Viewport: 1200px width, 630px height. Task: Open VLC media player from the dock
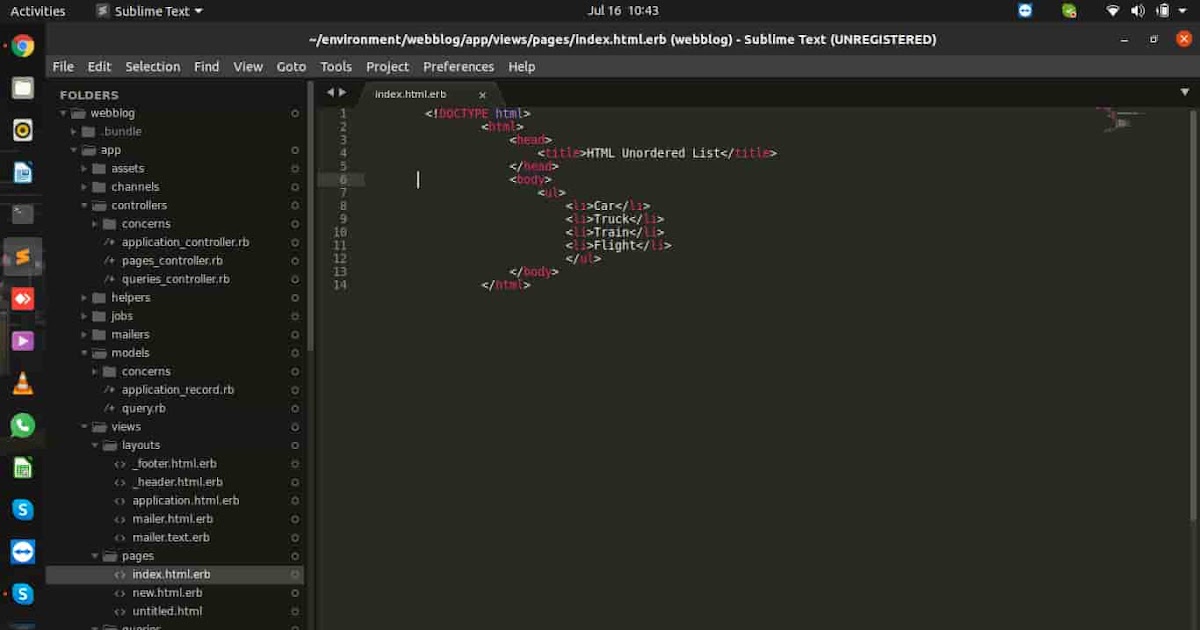click(23, 382)
